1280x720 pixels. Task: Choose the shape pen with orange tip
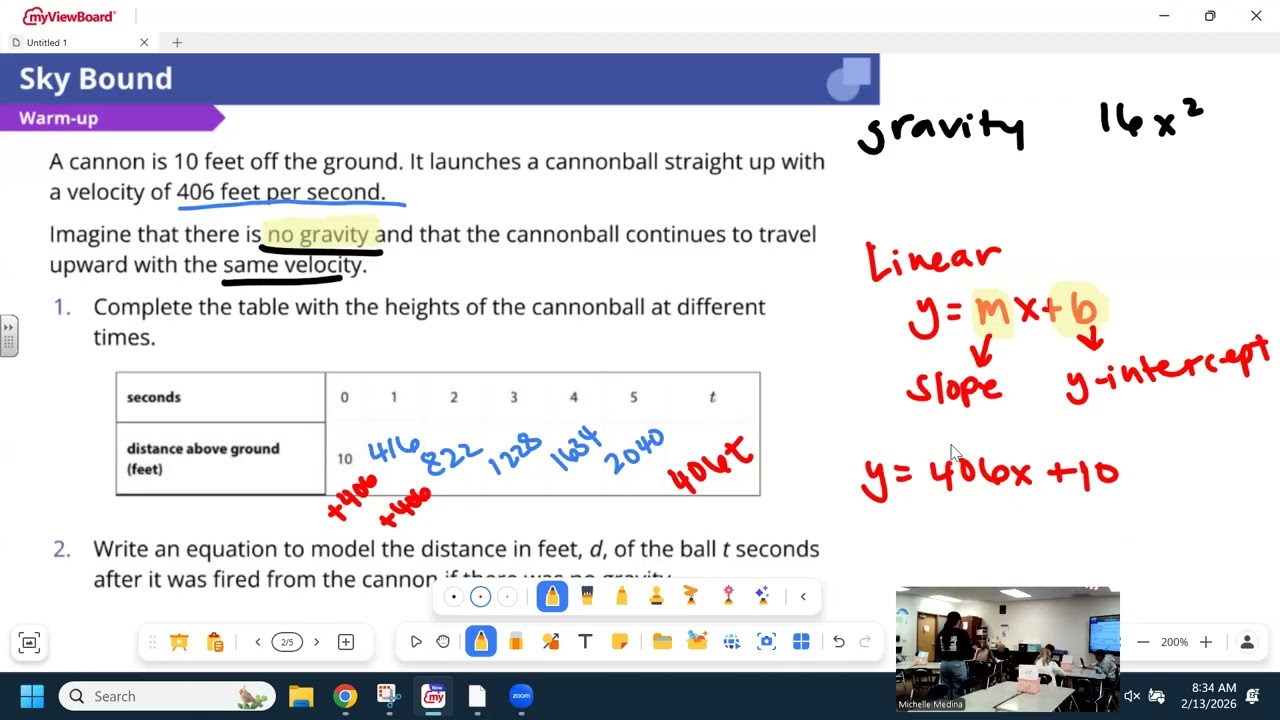pyautogui.click(x=691, y=597)
